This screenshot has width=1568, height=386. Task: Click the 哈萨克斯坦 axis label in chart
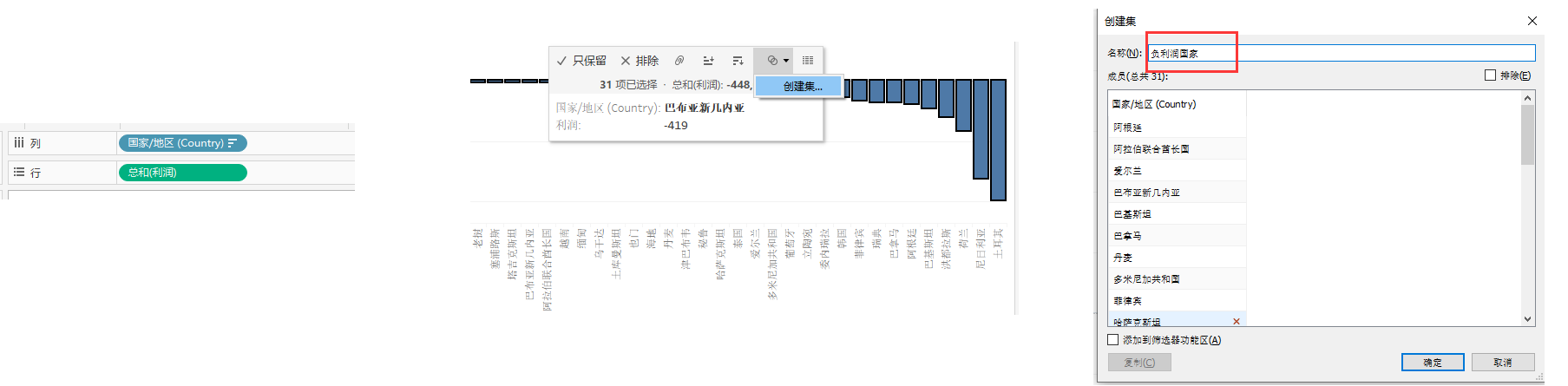click(x=720, y=254)
